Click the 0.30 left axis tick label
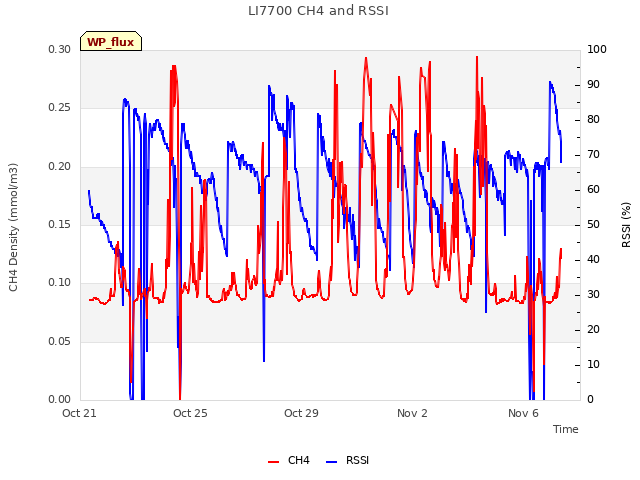Viewport: 640px width, 480px height. [60, 49]
